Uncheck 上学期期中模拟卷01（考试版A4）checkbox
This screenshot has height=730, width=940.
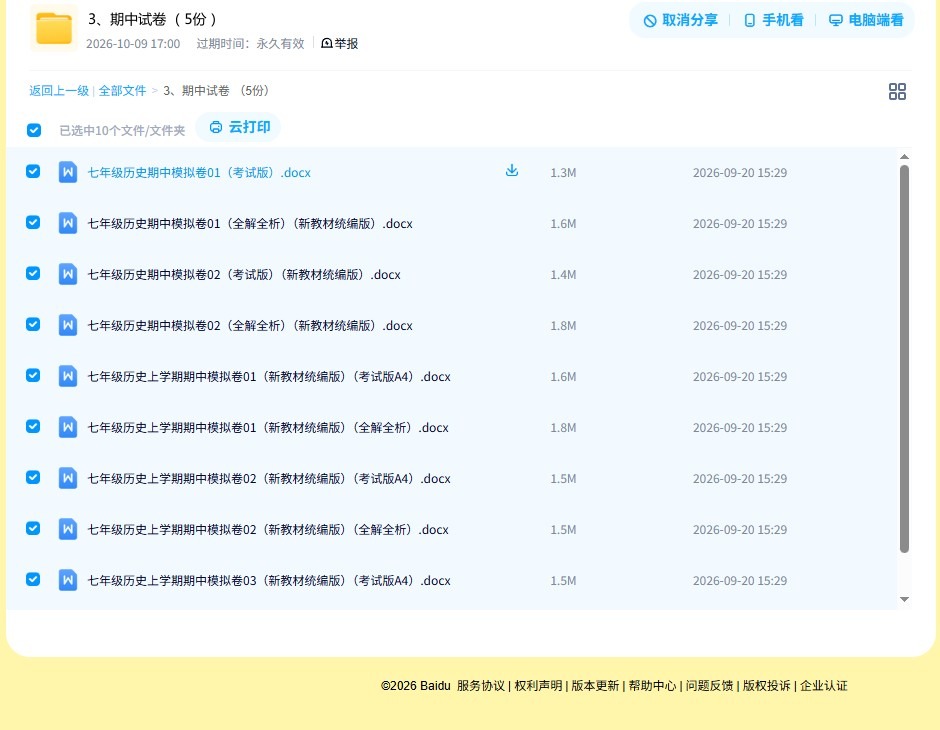pos(33,375)
